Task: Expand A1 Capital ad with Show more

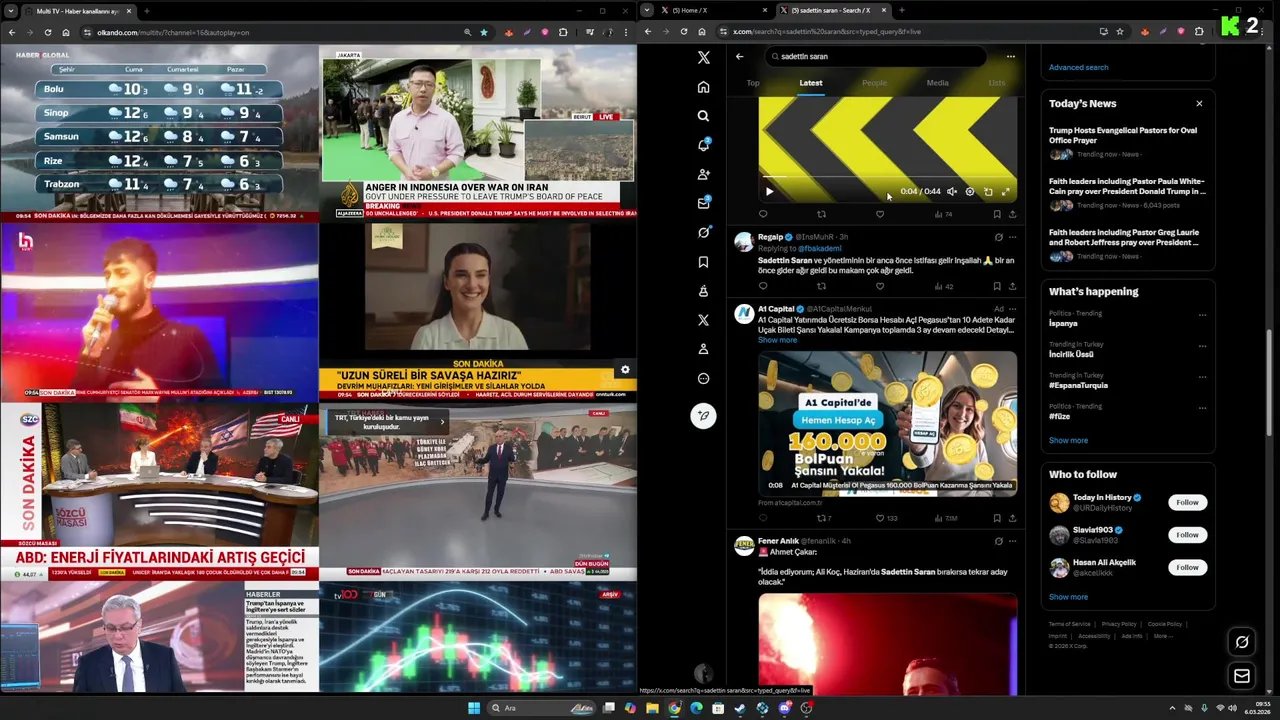Action: pyautogui.click(x=777, y=340)
